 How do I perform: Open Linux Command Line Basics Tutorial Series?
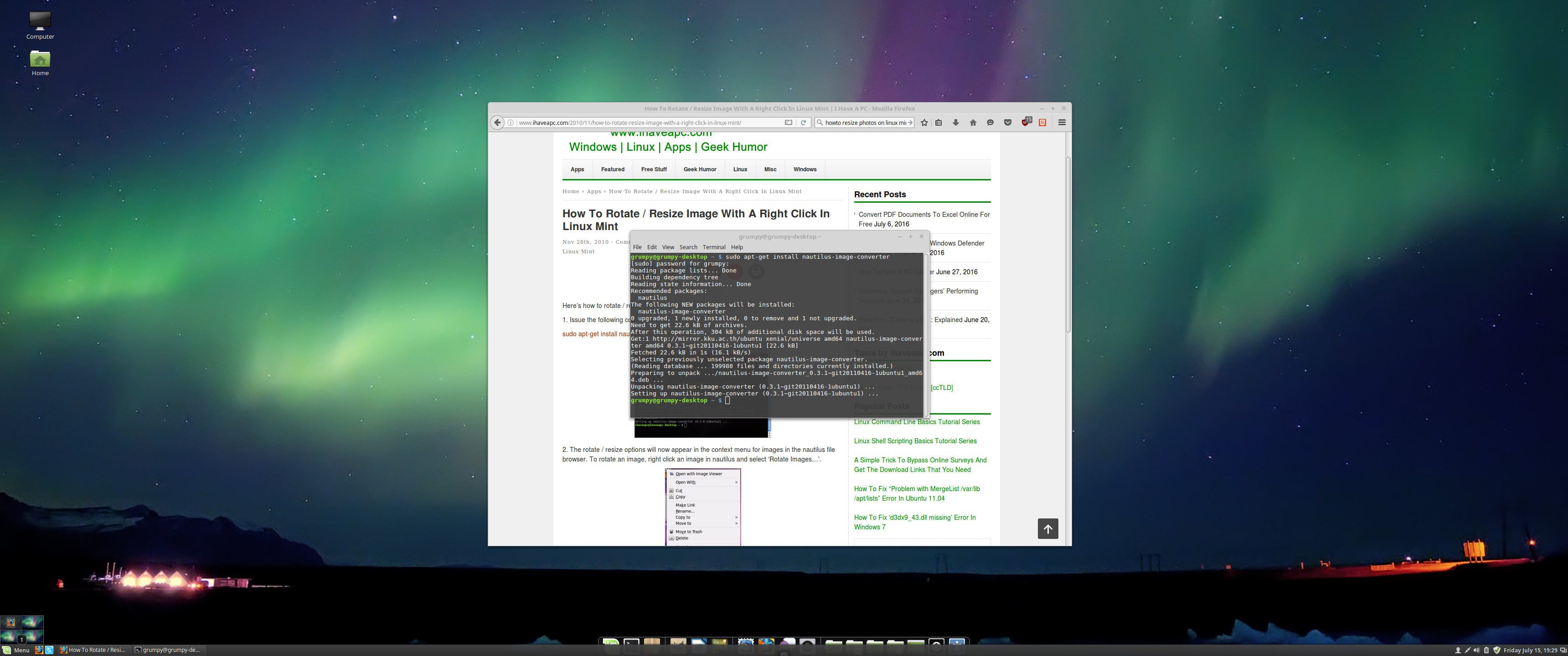pos(917,422)
